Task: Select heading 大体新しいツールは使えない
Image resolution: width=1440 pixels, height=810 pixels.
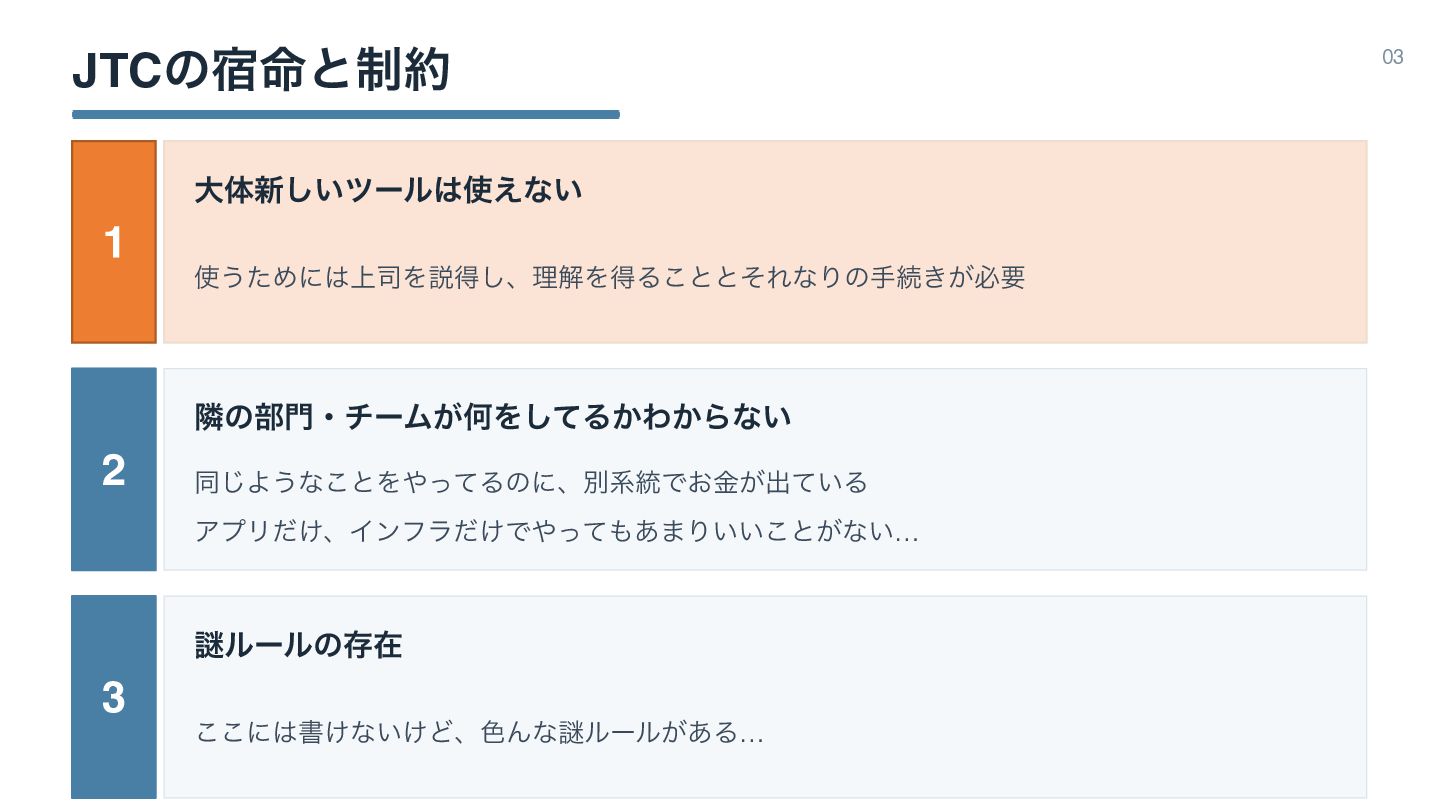Action: point(388,190)
